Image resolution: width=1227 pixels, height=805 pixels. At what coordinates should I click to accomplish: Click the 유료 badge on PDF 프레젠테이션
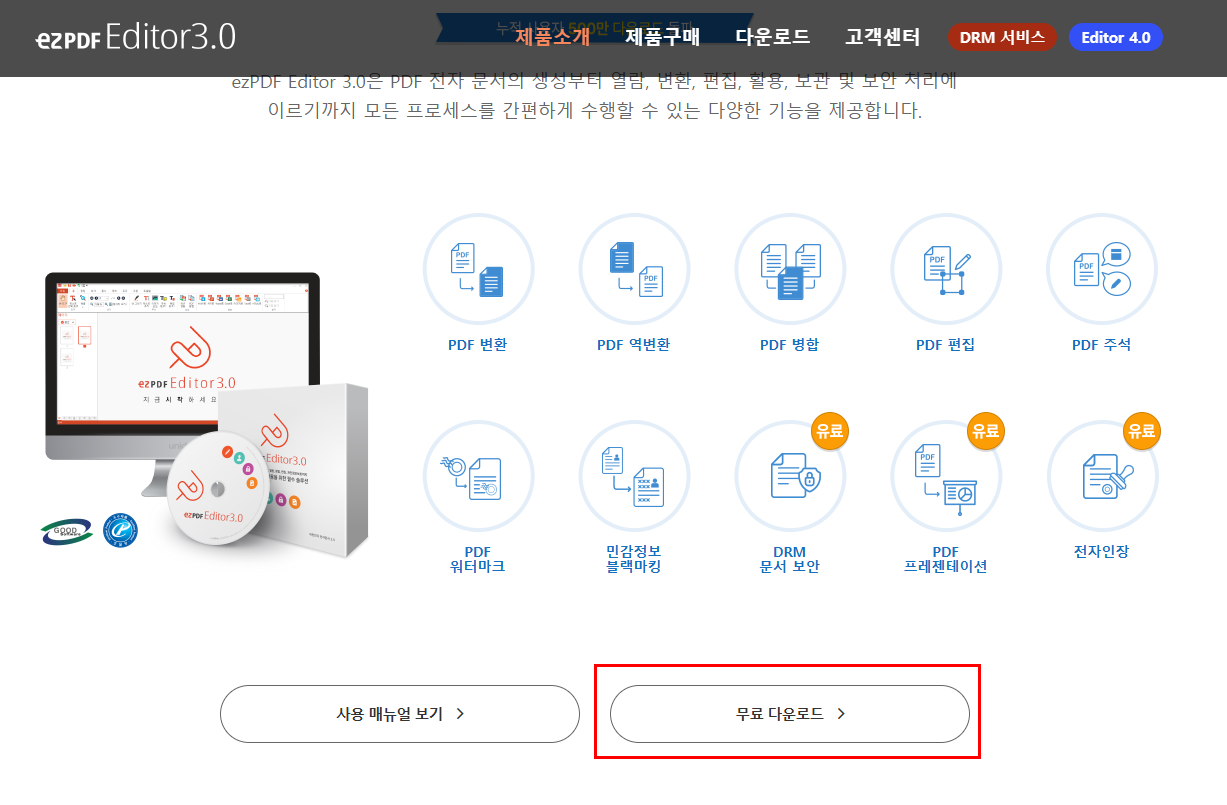986,432
